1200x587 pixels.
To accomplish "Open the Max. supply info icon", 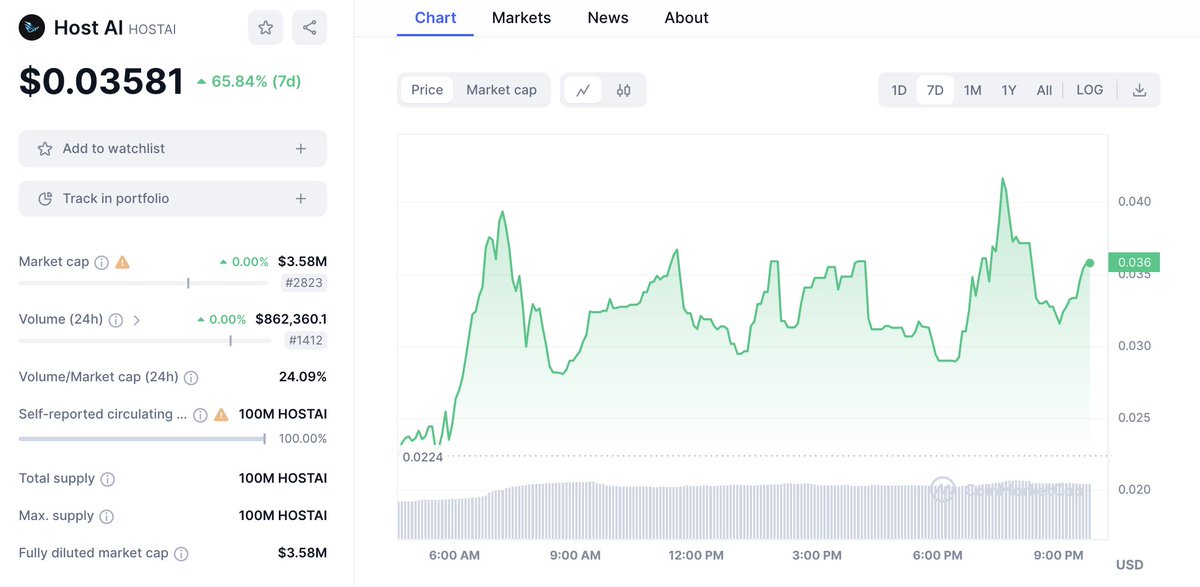I will tap(106, 516).
